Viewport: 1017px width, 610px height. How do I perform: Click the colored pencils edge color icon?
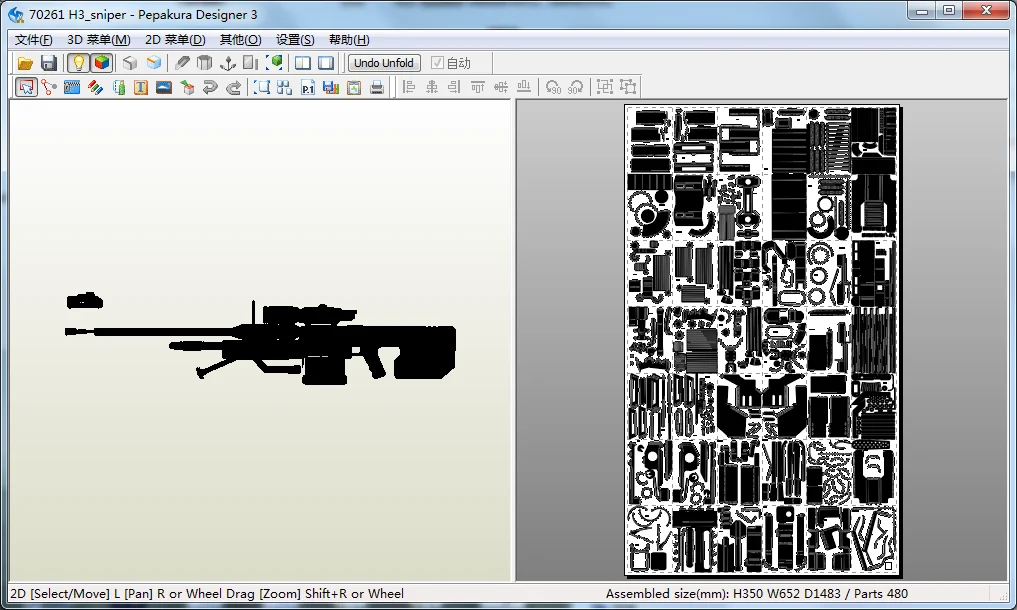pyautogui.click(x=95, y=87)
